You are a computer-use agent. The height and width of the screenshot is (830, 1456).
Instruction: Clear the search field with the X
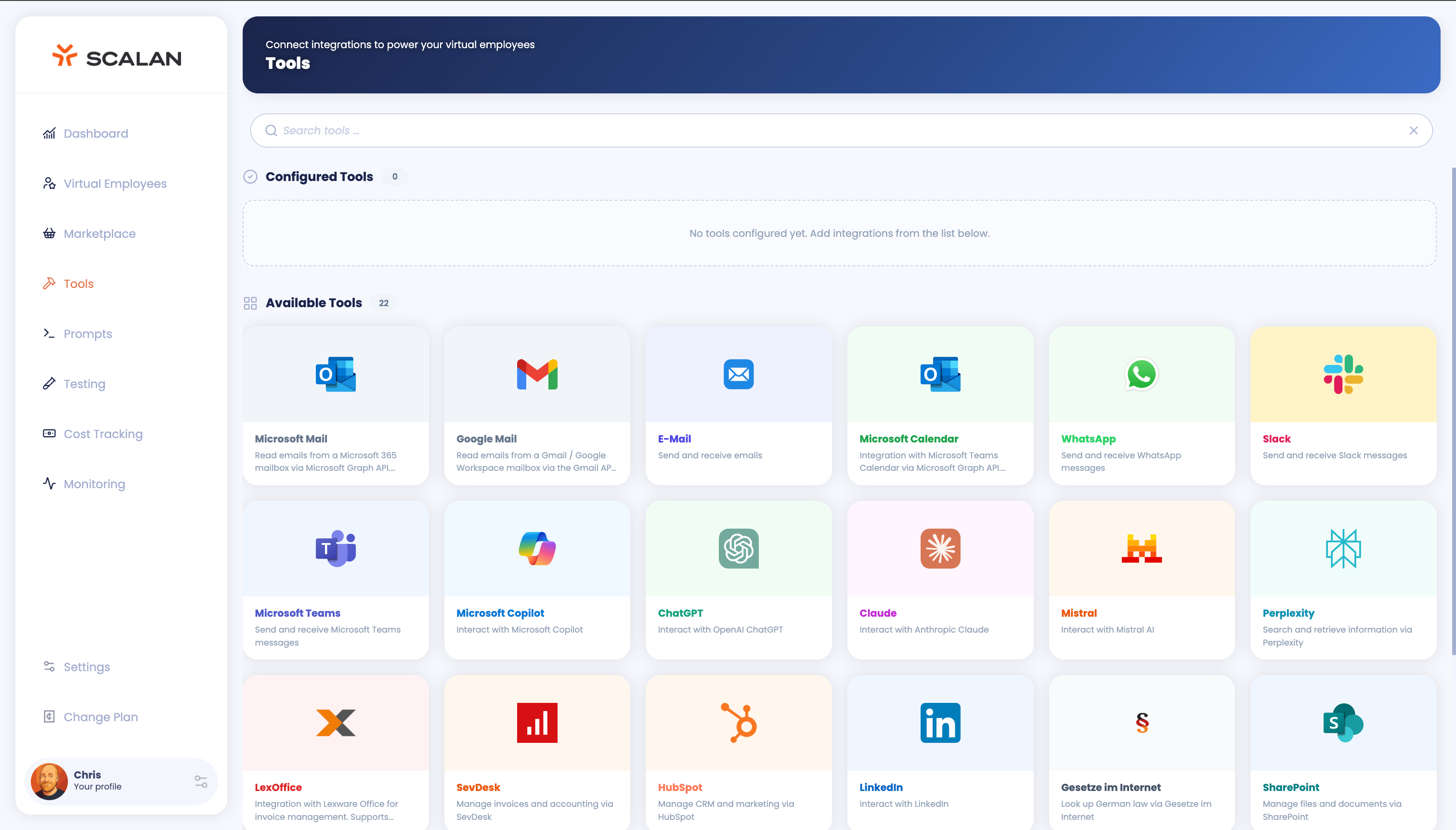pos(1413,130)
